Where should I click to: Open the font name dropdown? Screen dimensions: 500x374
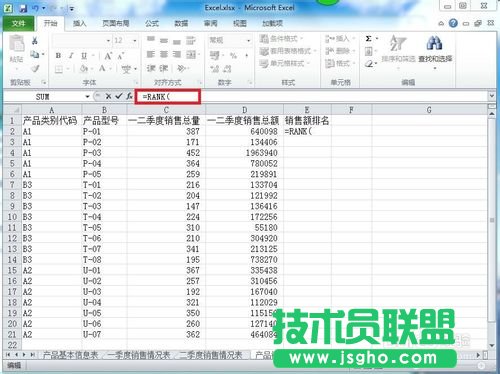pos(108,41)
